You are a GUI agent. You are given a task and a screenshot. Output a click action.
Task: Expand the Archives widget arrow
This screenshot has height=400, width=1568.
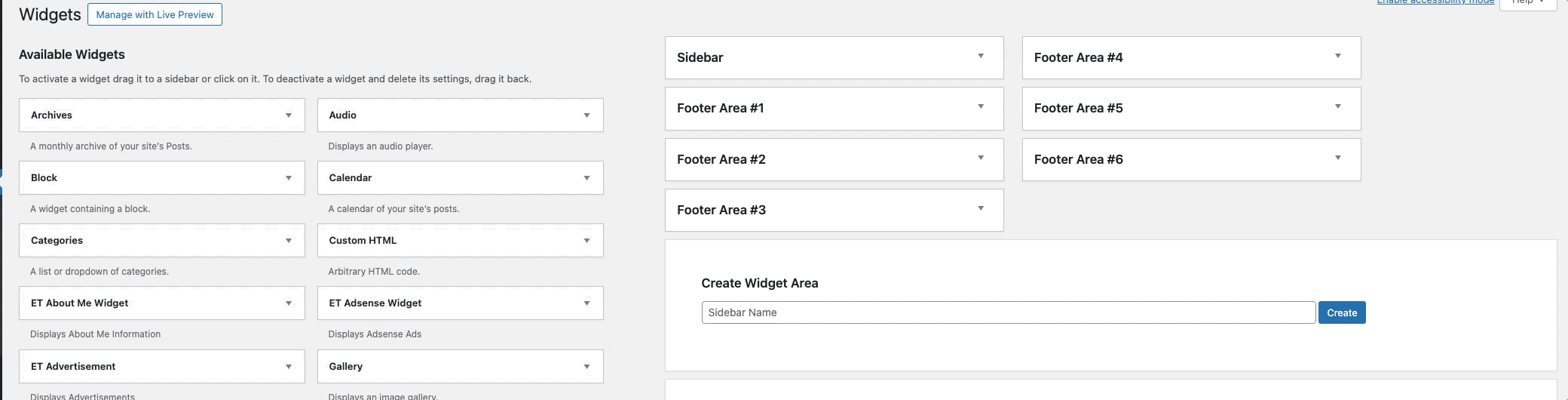click(289, 115)
